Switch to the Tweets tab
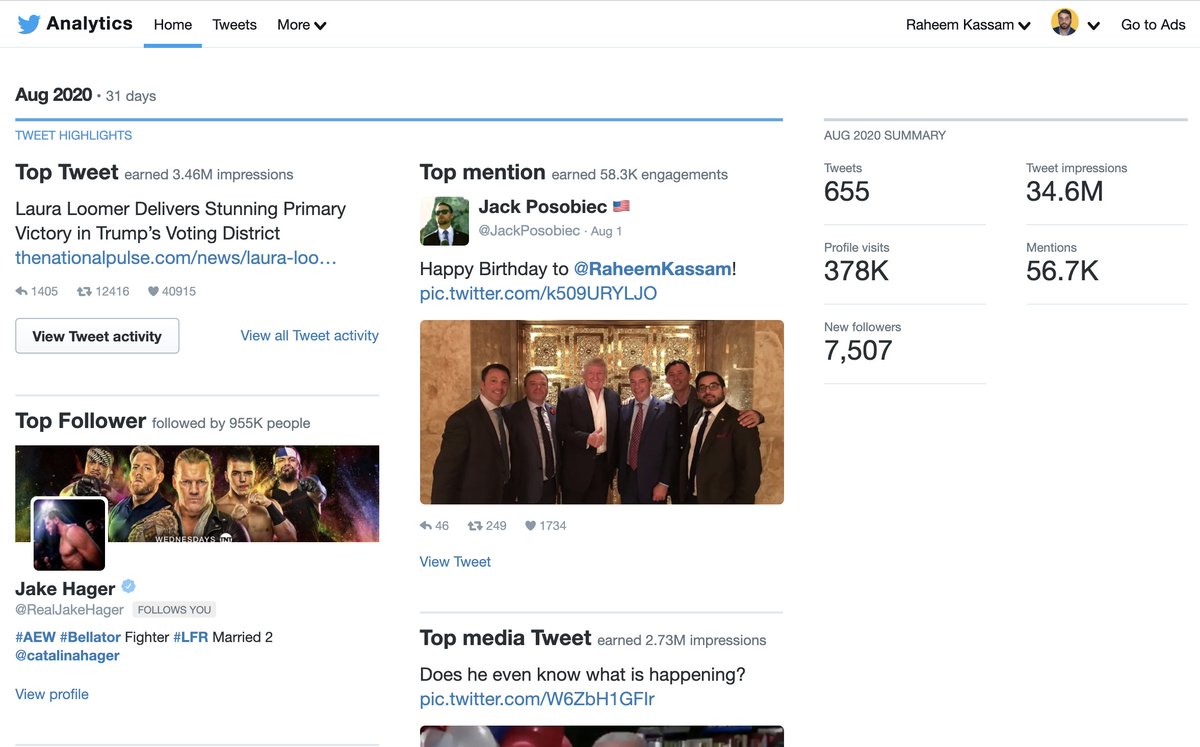Viewport: 1200px width, 747px height. pos(234,25)
